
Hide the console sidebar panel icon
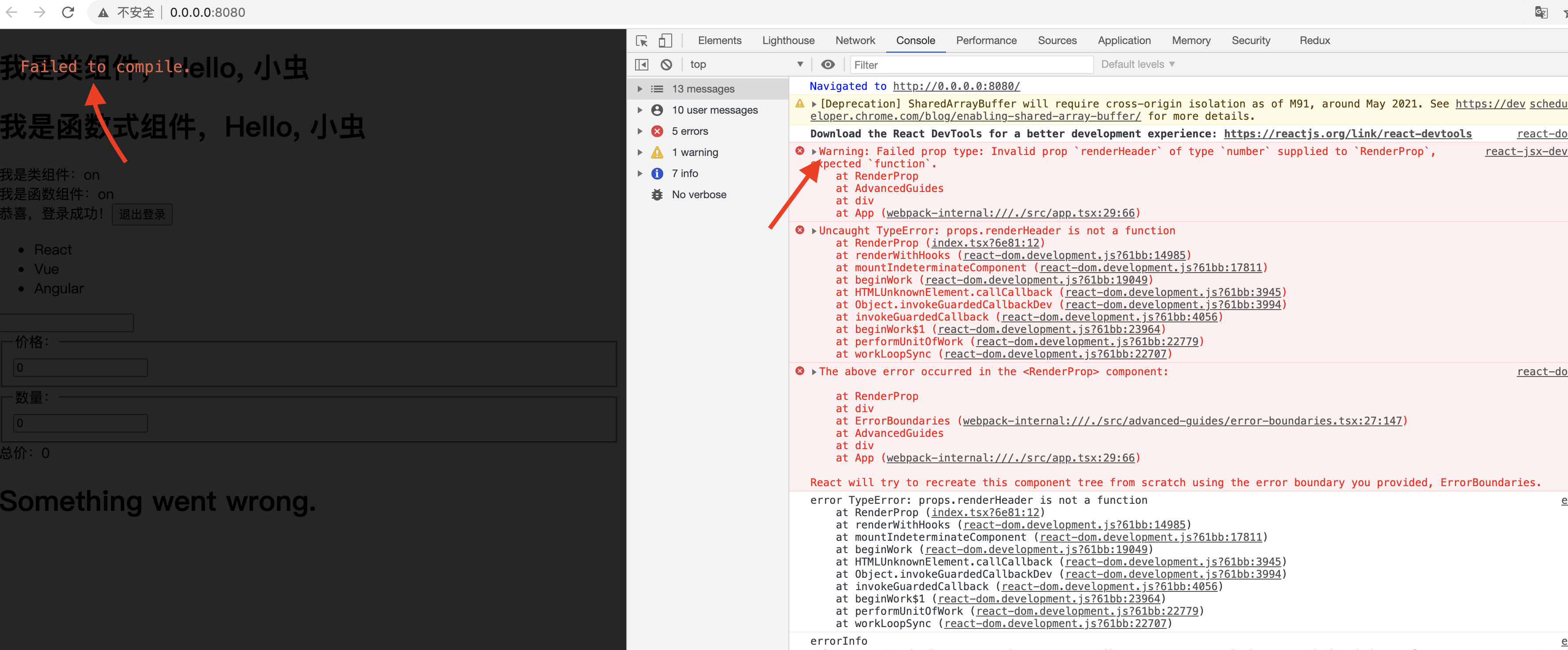[x=642, y=64]
